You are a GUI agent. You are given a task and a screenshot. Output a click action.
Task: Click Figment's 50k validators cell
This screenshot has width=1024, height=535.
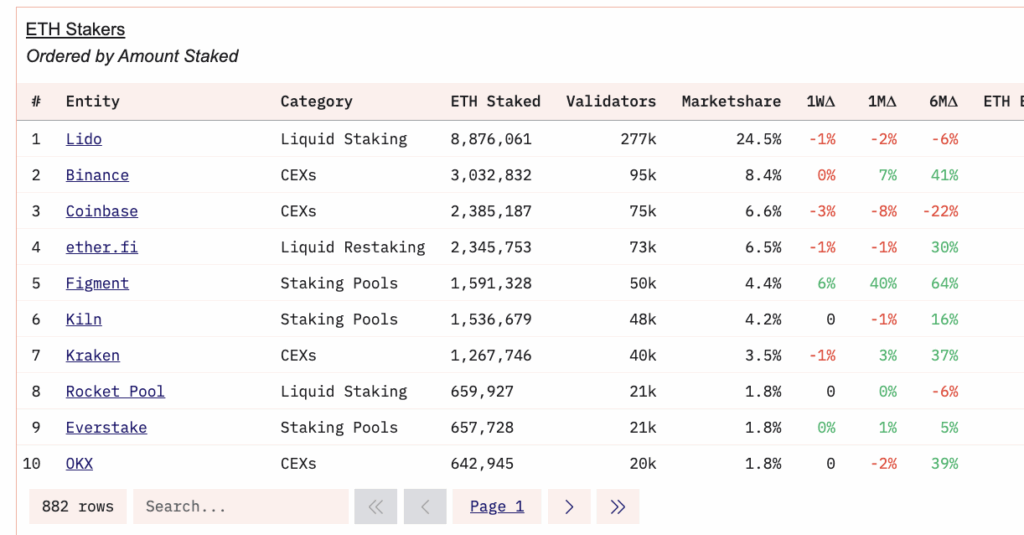(x=643, y=284)
